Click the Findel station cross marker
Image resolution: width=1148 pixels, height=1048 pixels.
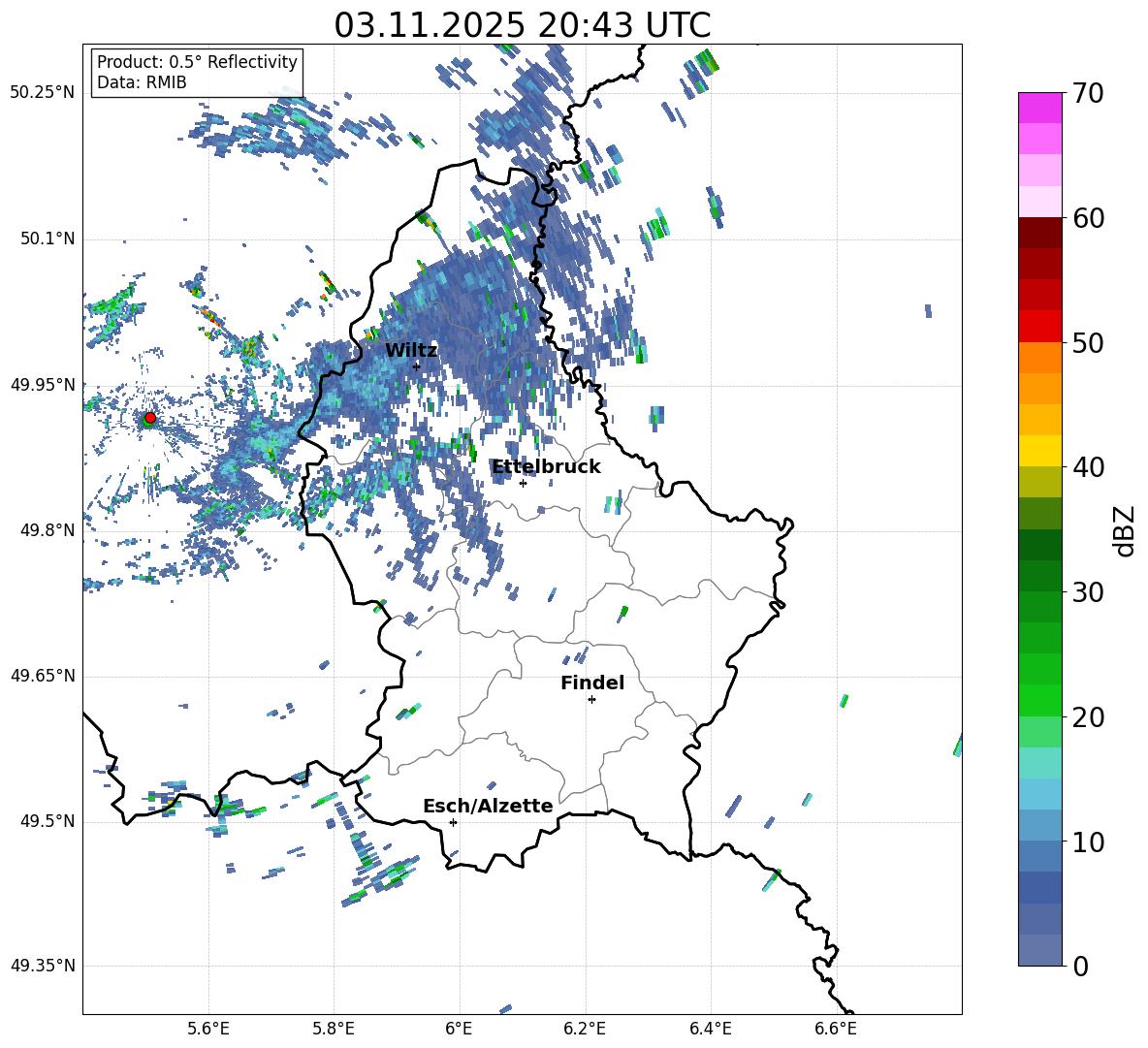coord(591,700)
